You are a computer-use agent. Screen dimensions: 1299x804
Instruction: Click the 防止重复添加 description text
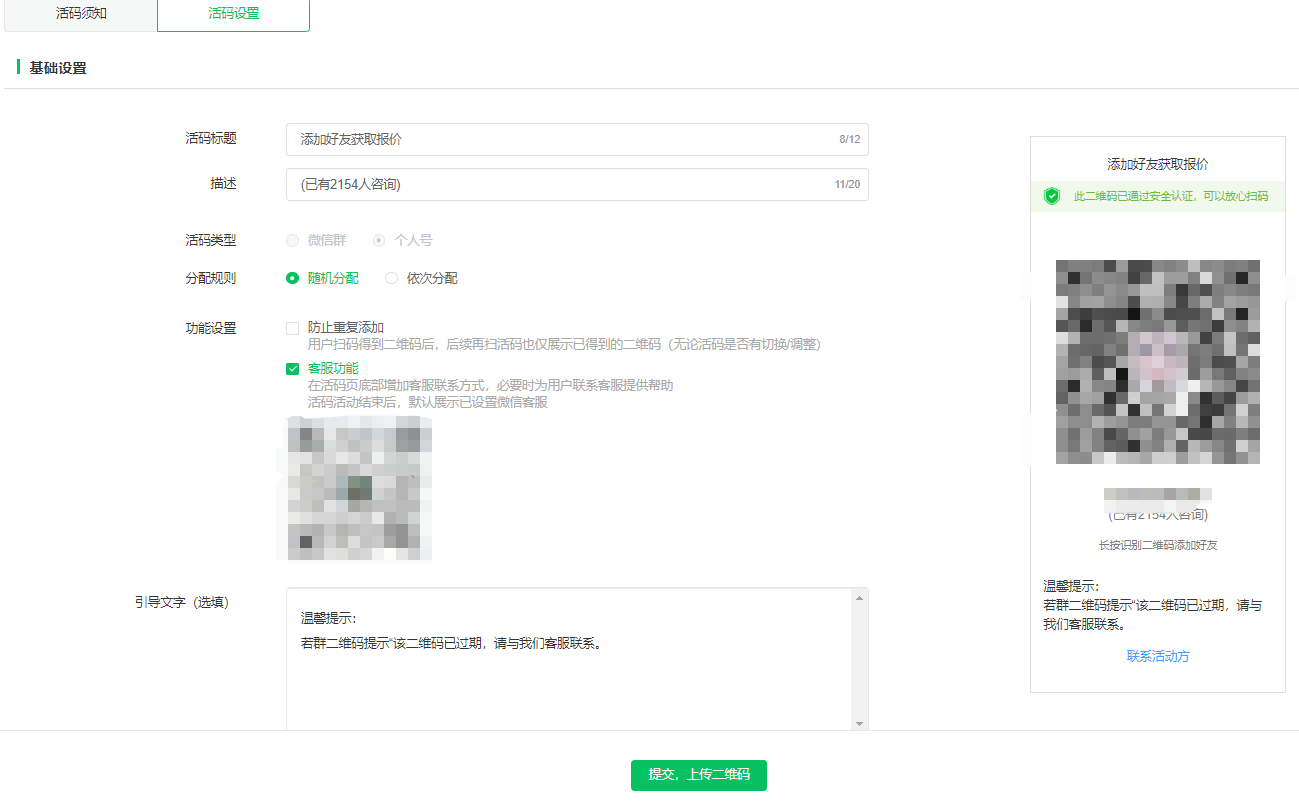(x=564, y=344)
